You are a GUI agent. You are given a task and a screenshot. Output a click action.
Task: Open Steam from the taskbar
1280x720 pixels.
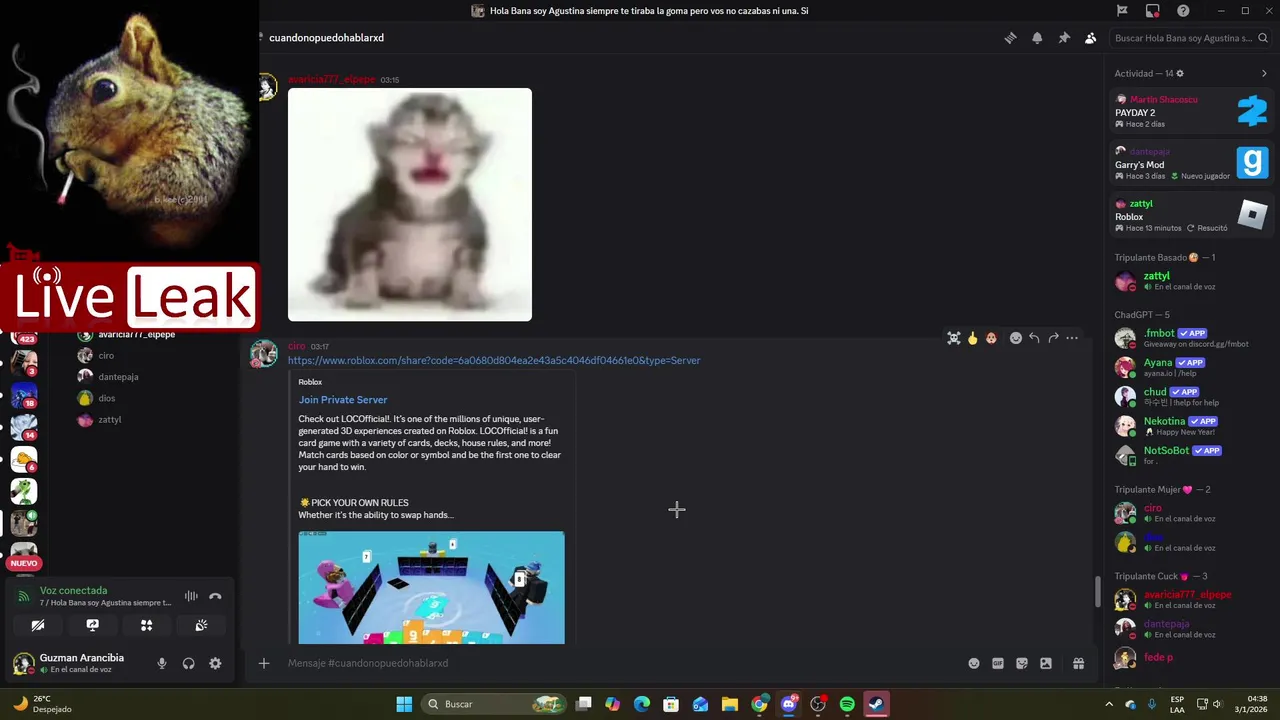pyautogui.click(x=876, y=704)
